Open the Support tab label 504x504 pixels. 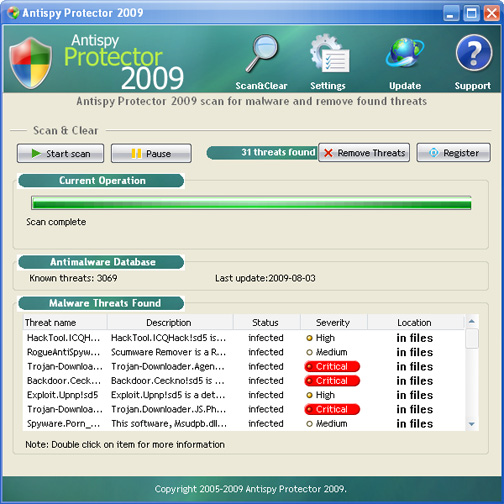click(473, 86)
